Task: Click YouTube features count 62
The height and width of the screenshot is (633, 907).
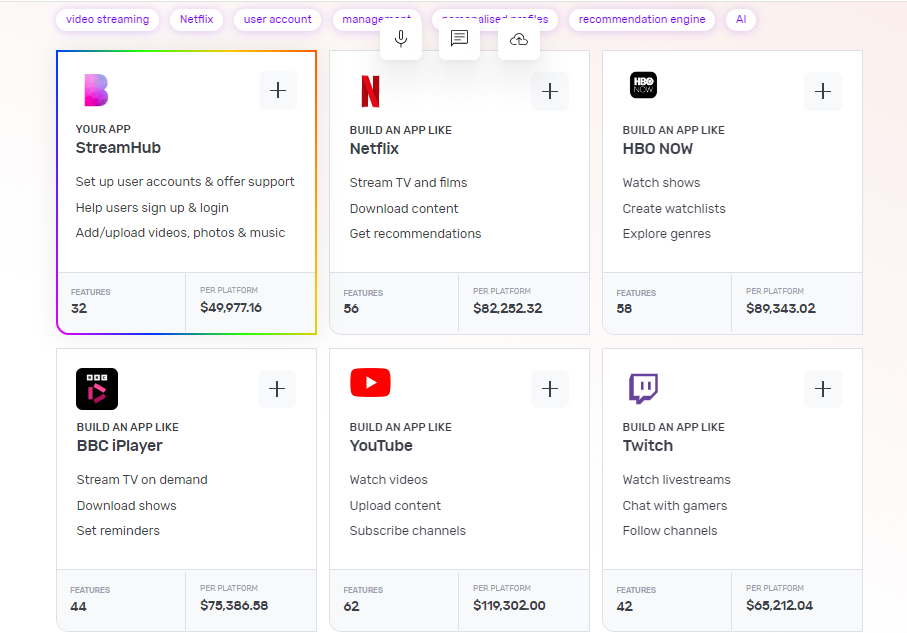Action: [351, 606]
